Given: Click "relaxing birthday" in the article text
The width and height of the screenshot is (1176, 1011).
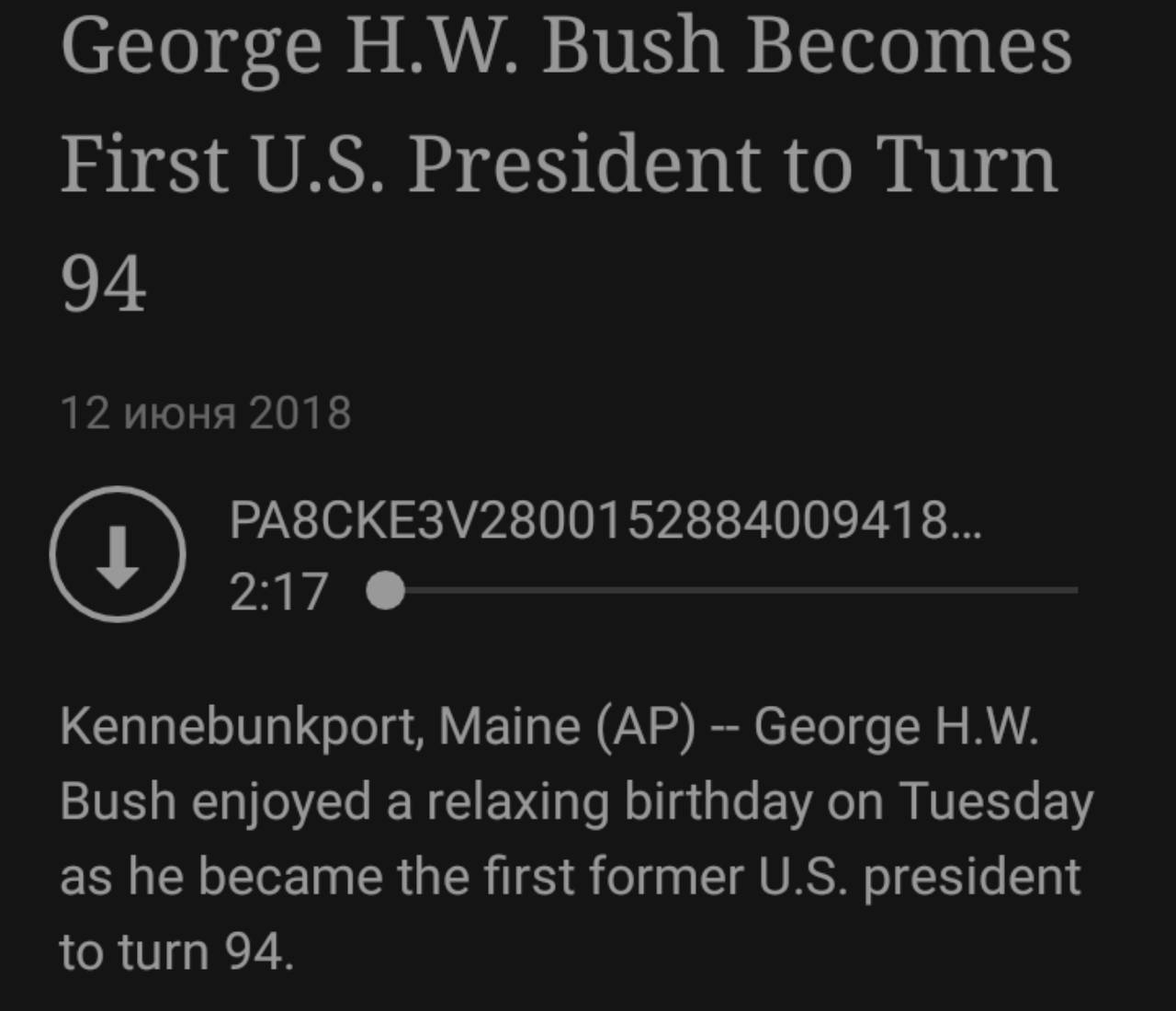Looking at the screenshot, I should tap(619, 801).
